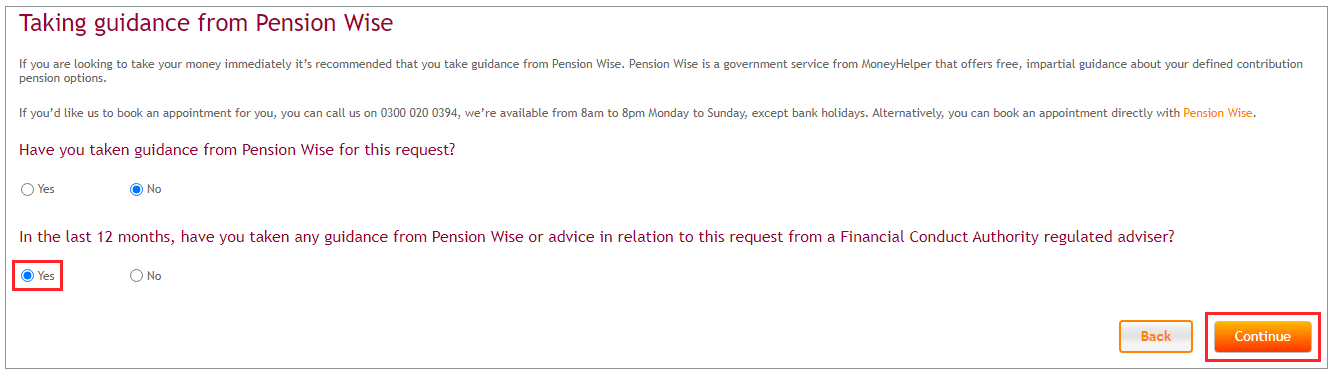The width and height of the screenshot is (1334, 375).
Task: Click the Back button
Action: 1156,337
